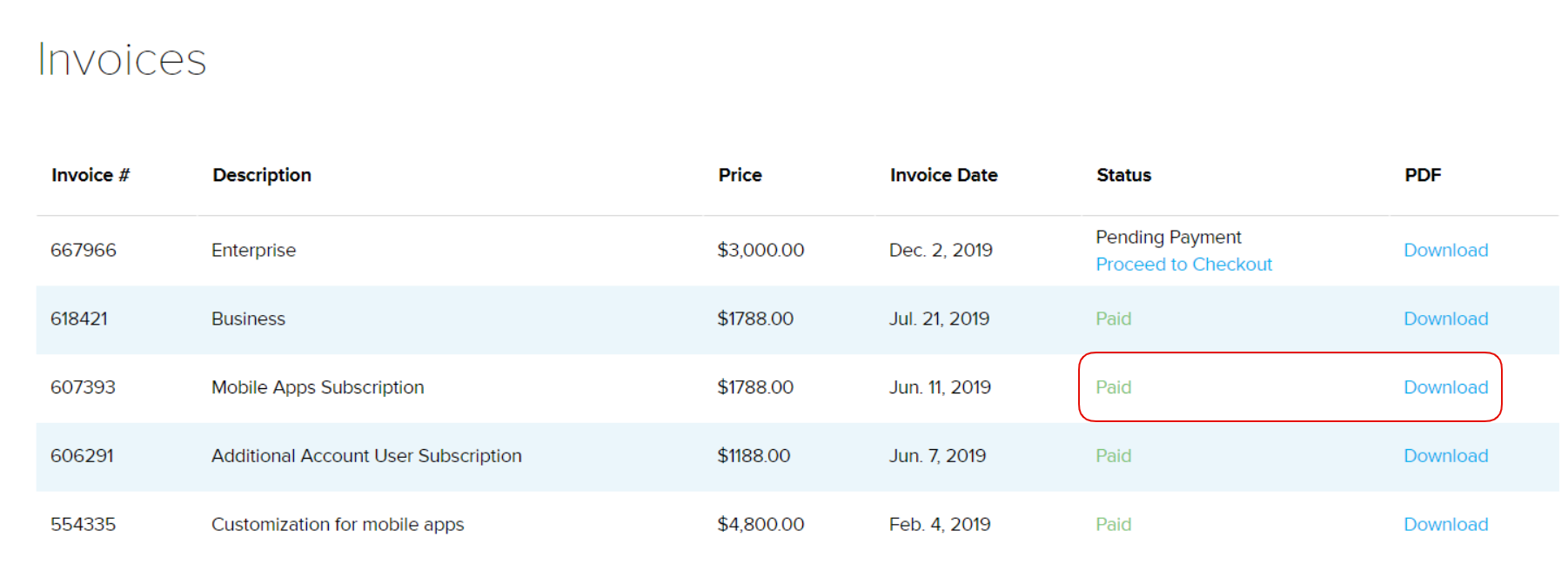
Task: Download PDF for invoice 667966
Action: coord(1445,251)
